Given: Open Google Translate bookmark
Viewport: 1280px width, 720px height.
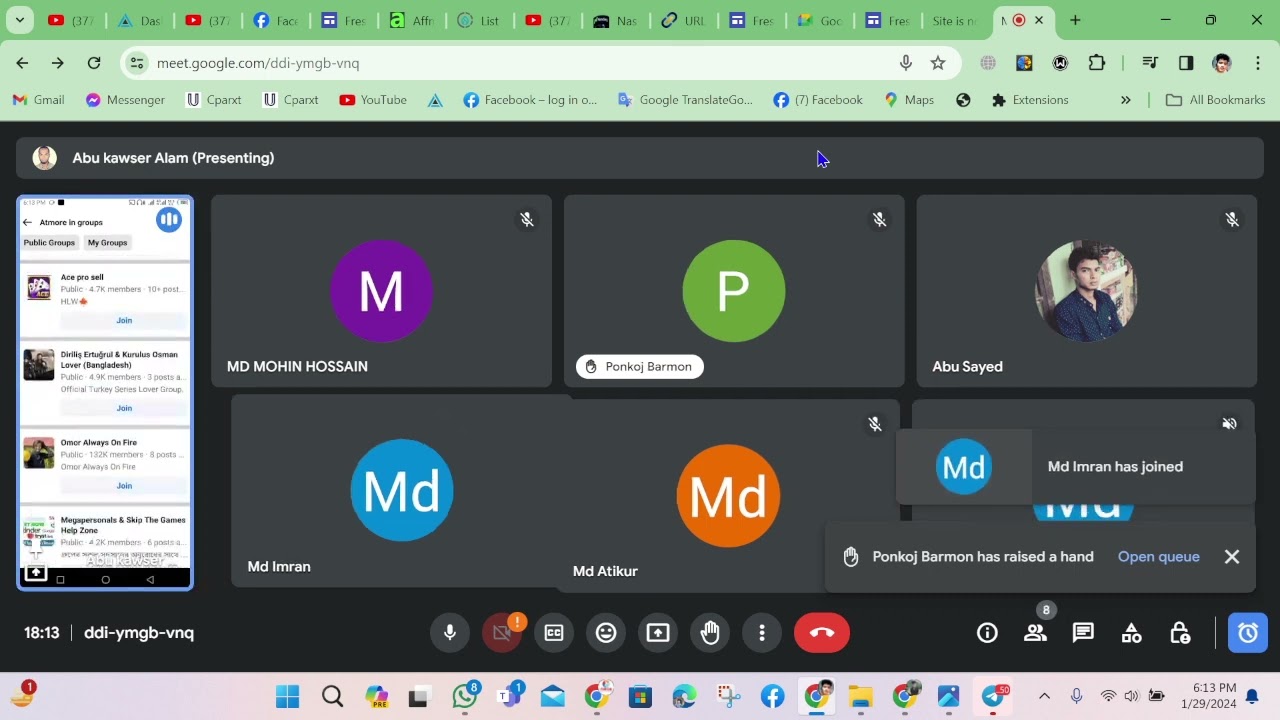Looking at the screenshot, I should point(685,100).
